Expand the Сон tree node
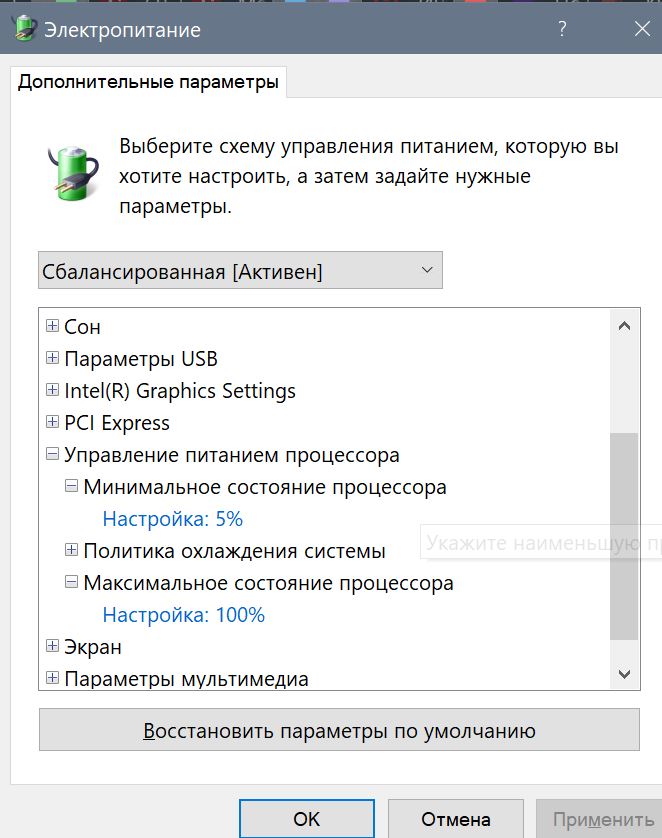Screen dimensions: 662x838 (x=52, y=327)
